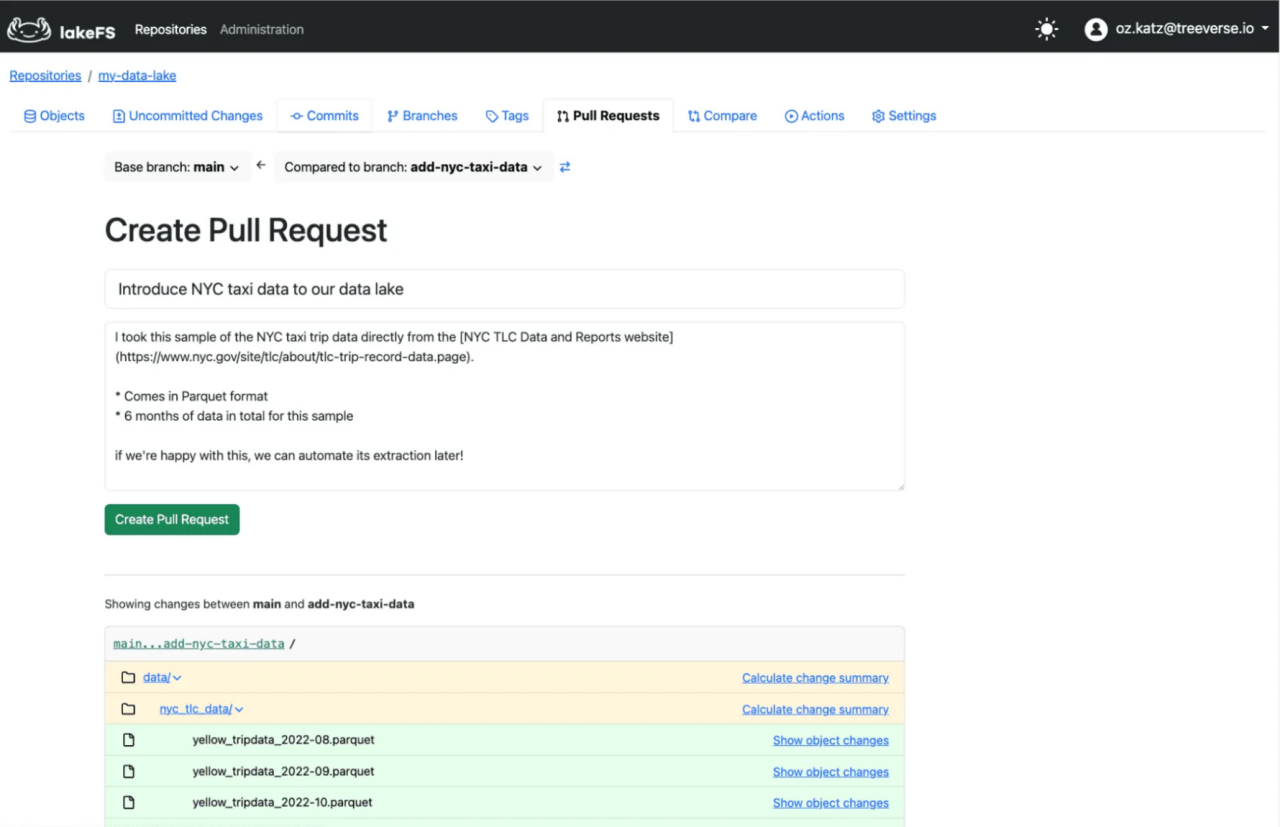This screenshot has width=1280, height=827.
Task: Open the Administration menu
Action: [x=261, y=29]
